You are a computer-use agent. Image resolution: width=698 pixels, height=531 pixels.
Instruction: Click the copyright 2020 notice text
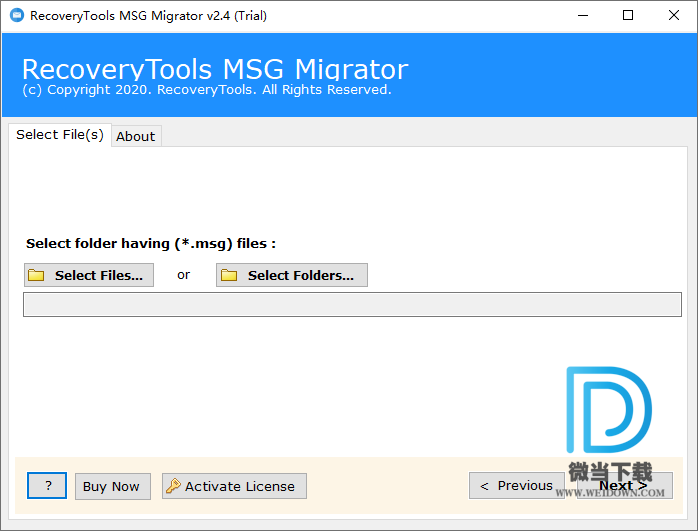[x=207, y=90]
